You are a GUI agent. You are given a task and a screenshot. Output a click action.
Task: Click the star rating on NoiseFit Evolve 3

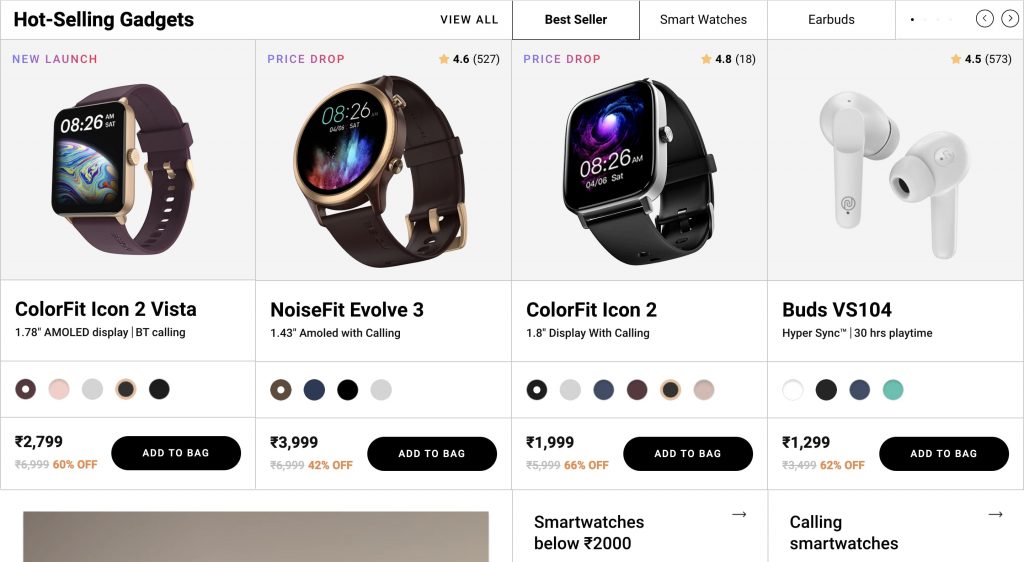coord(469,59)
